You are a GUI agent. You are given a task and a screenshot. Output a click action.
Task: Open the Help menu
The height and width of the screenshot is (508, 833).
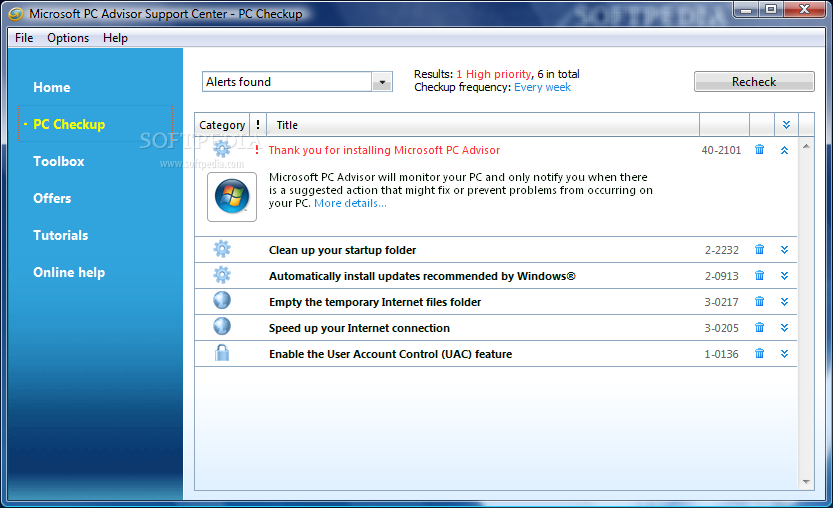coord(115,38)
